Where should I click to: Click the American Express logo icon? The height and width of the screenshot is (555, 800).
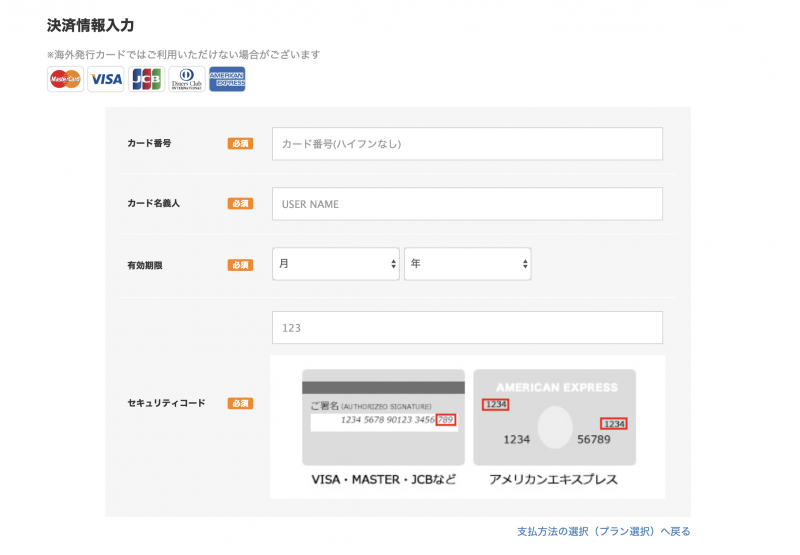click(x=227, y=79)
